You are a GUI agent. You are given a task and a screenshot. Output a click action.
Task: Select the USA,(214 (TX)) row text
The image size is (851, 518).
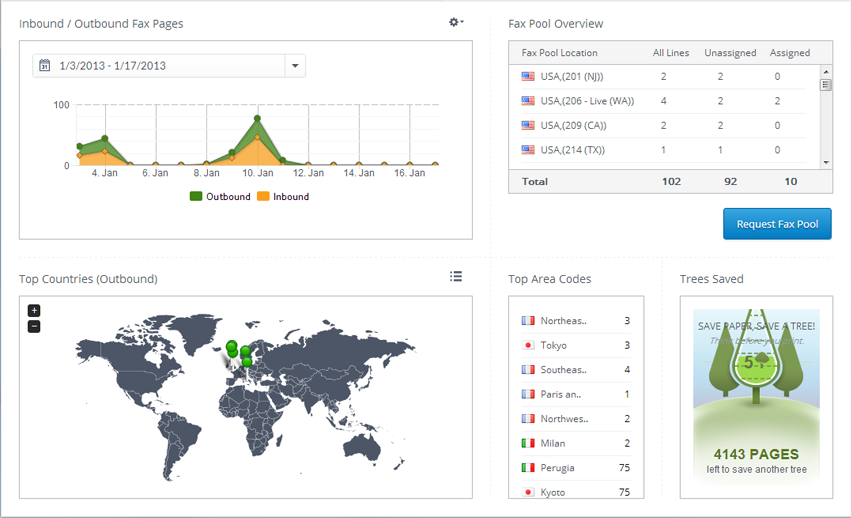pyautogui.click(x=573, y=150)
